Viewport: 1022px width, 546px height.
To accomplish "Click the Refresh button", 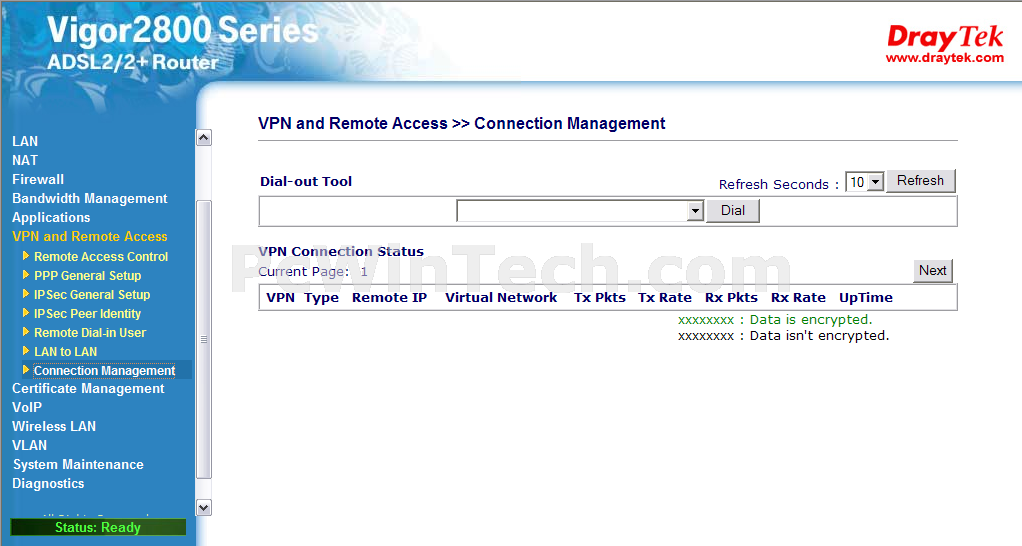I will (920, 180).
